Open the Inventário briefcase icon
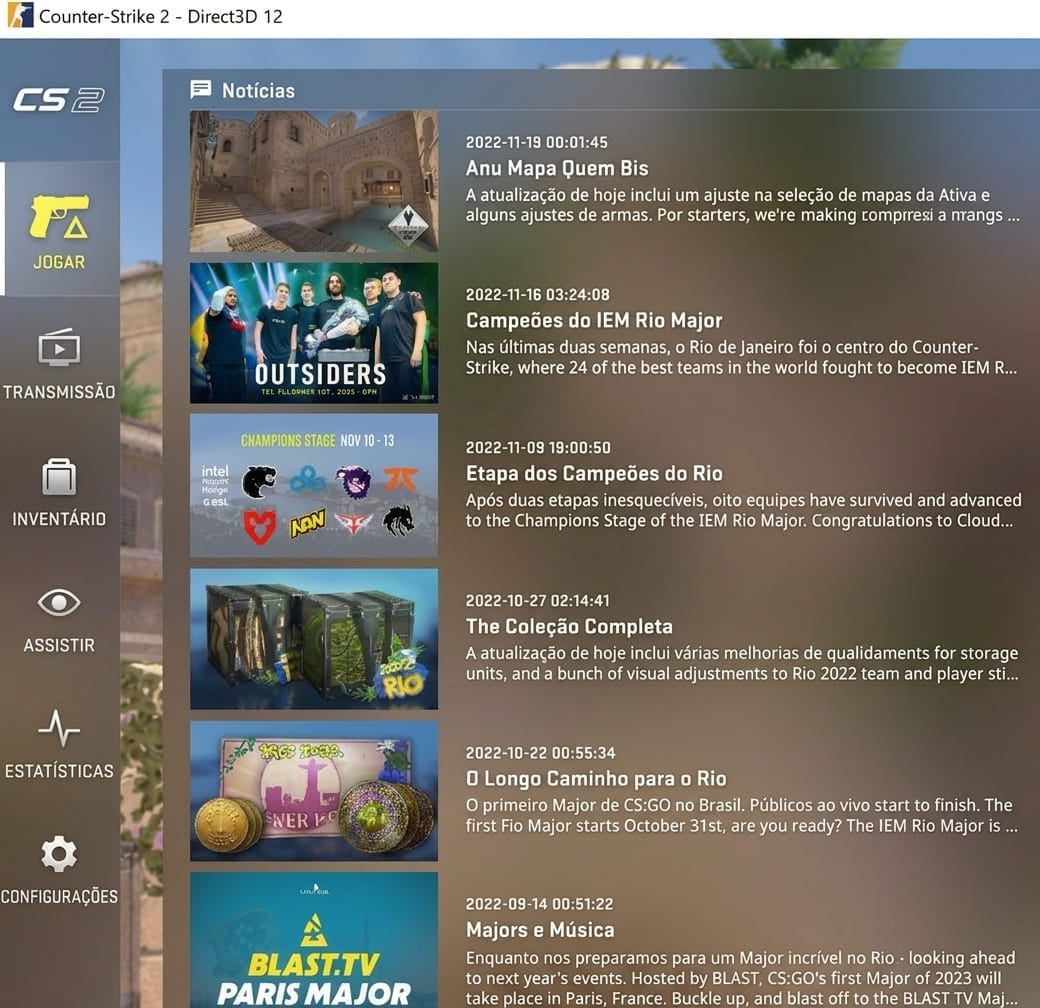The image size is (1040, 1008). point(59,476)
